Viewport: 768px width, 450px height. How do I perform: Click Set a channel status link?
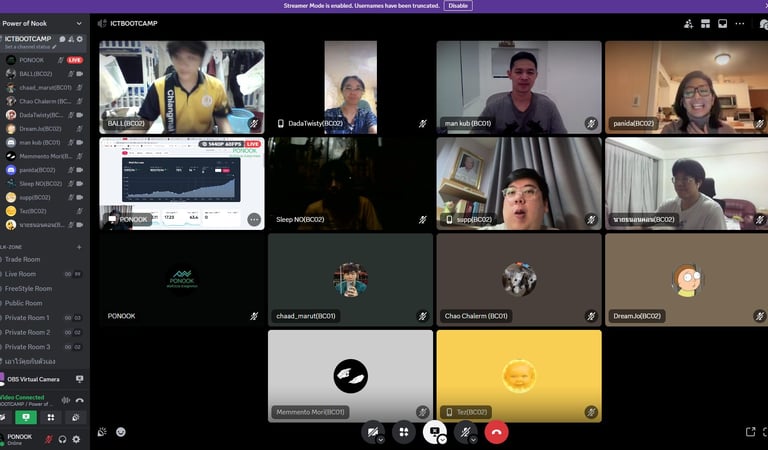coord(27,47)
